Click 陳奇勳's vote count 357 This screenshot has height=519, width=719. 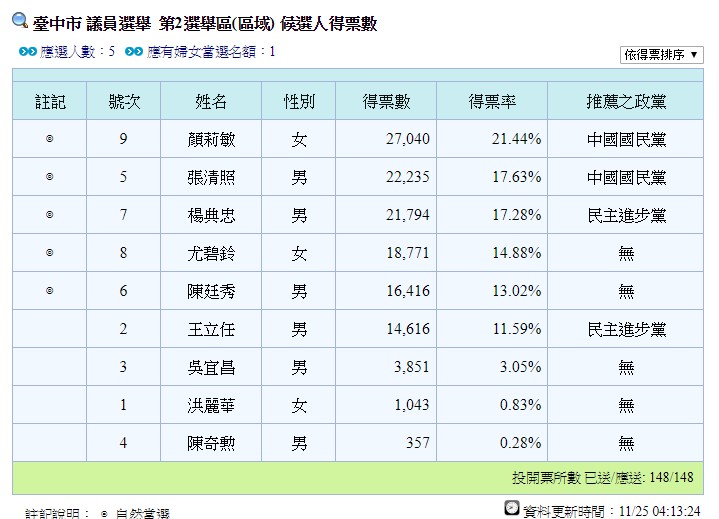point(417,443)
